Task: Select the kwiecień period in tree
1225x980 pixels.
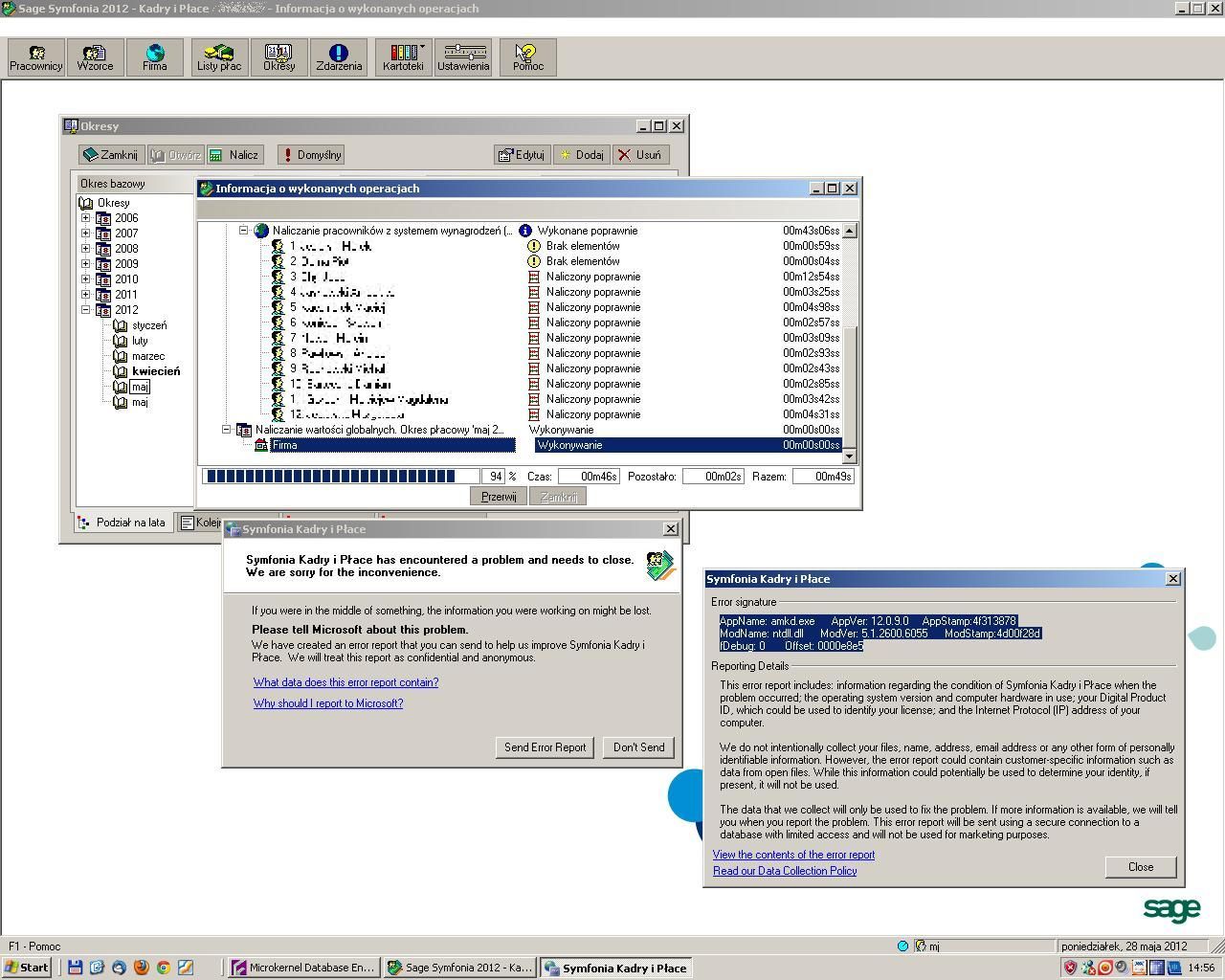Action: [155, 371]
